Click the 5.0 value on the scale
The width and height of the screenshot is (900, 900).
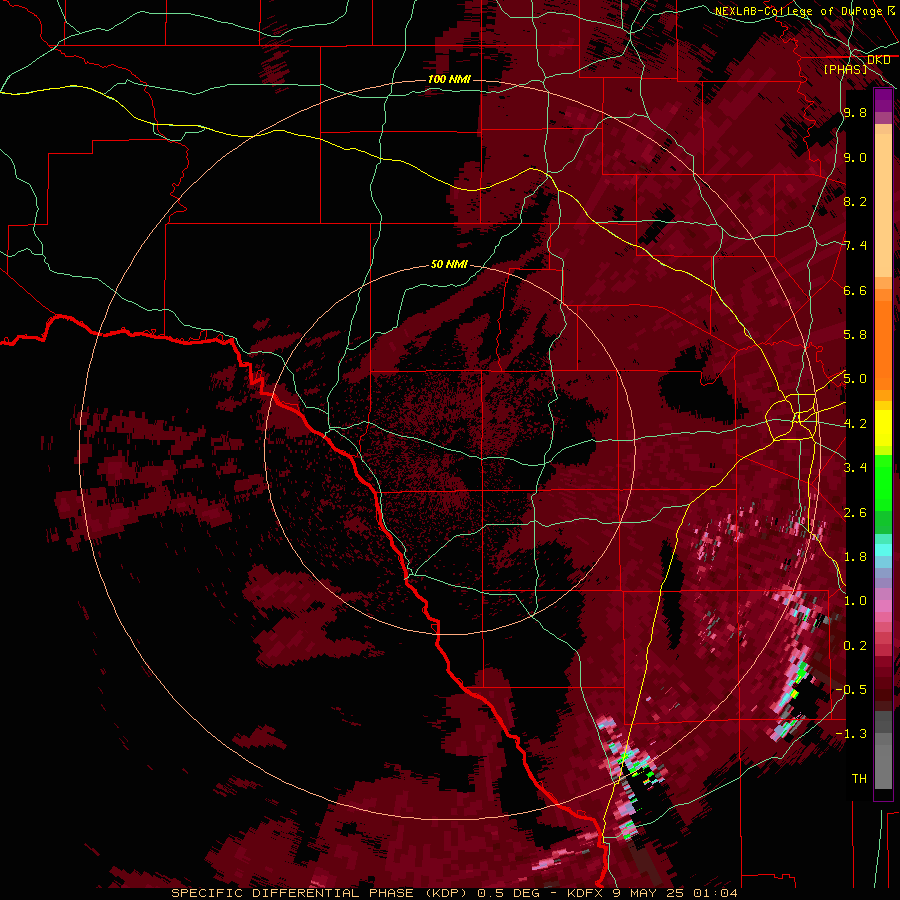[x=855, y=379]
